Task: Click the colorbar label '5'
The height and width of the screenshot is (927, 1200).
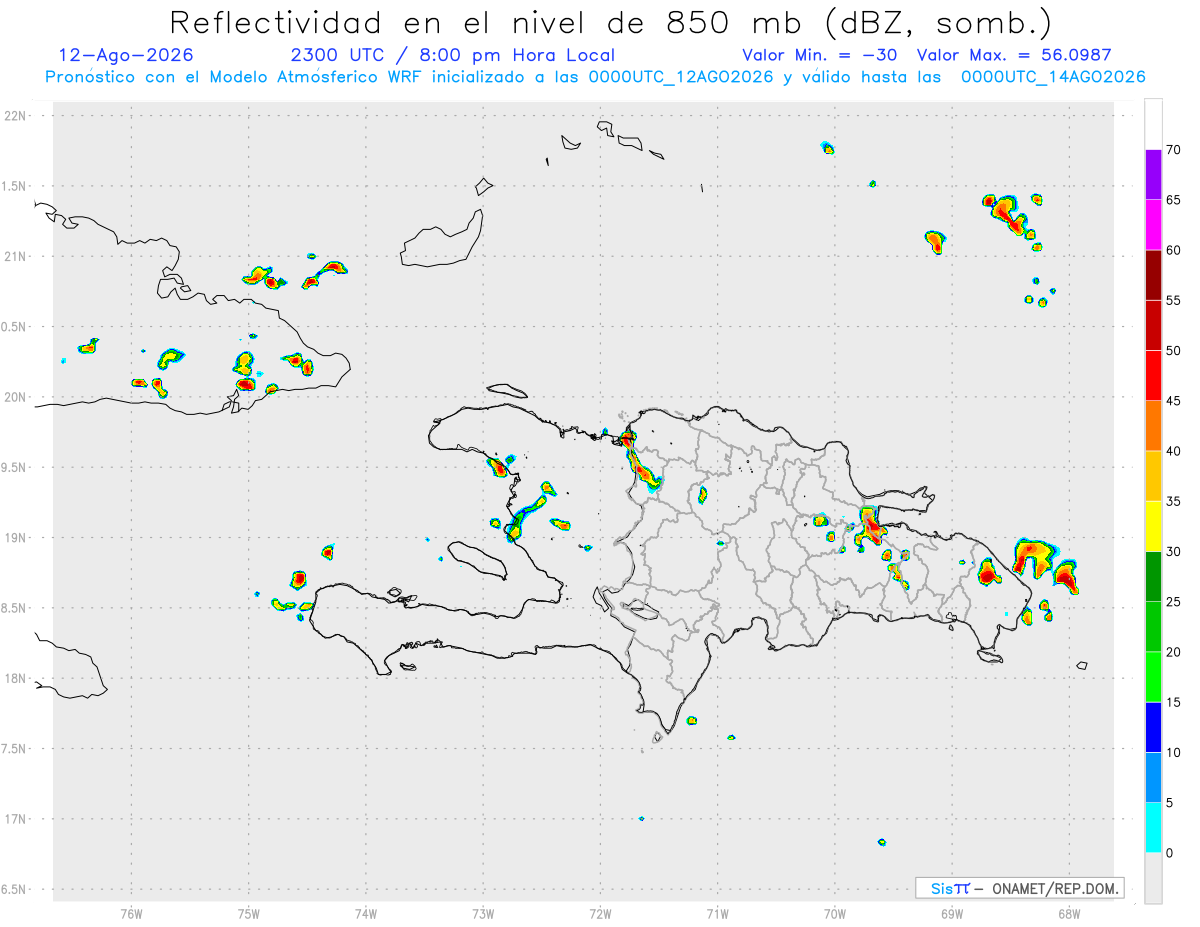Action: click(x=1169, y=803)
